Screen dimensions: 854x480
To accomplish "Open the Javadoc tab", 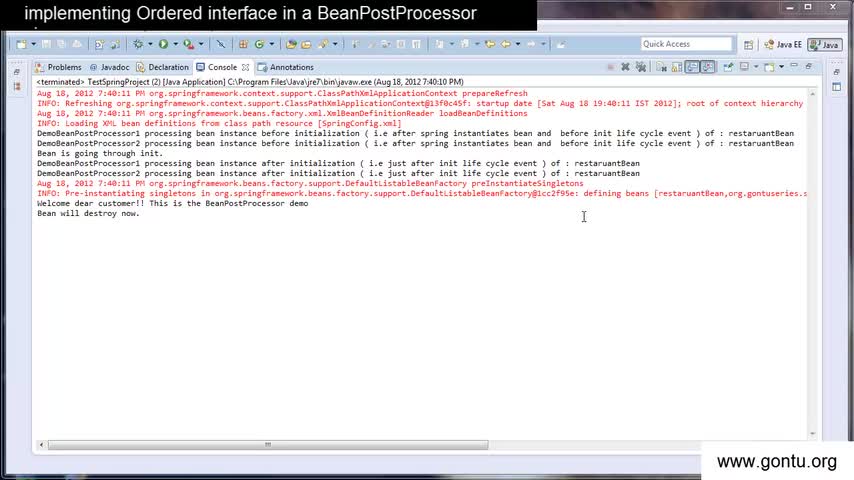I will [x=109, y=67].
